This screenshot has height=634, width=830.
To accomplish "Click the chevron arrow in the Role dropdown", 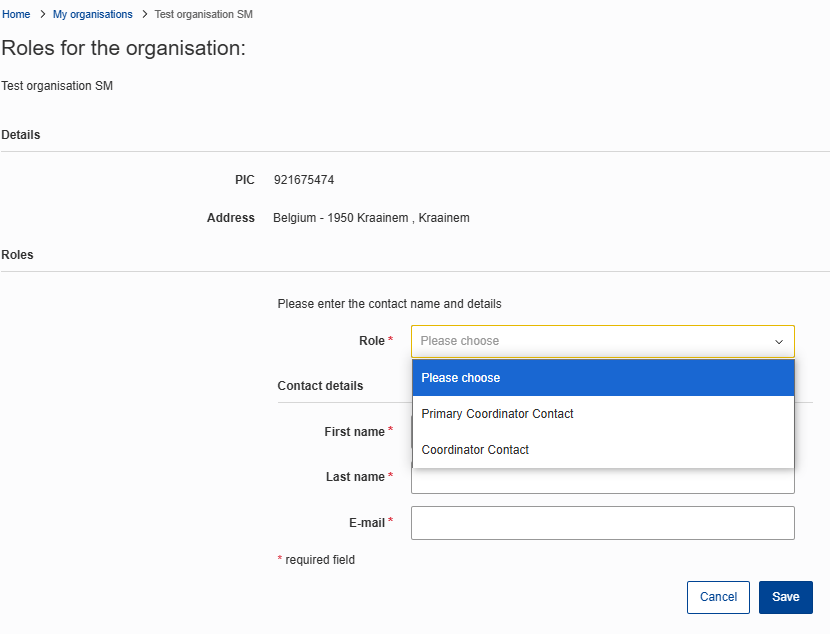I will (x=778, y=342).
